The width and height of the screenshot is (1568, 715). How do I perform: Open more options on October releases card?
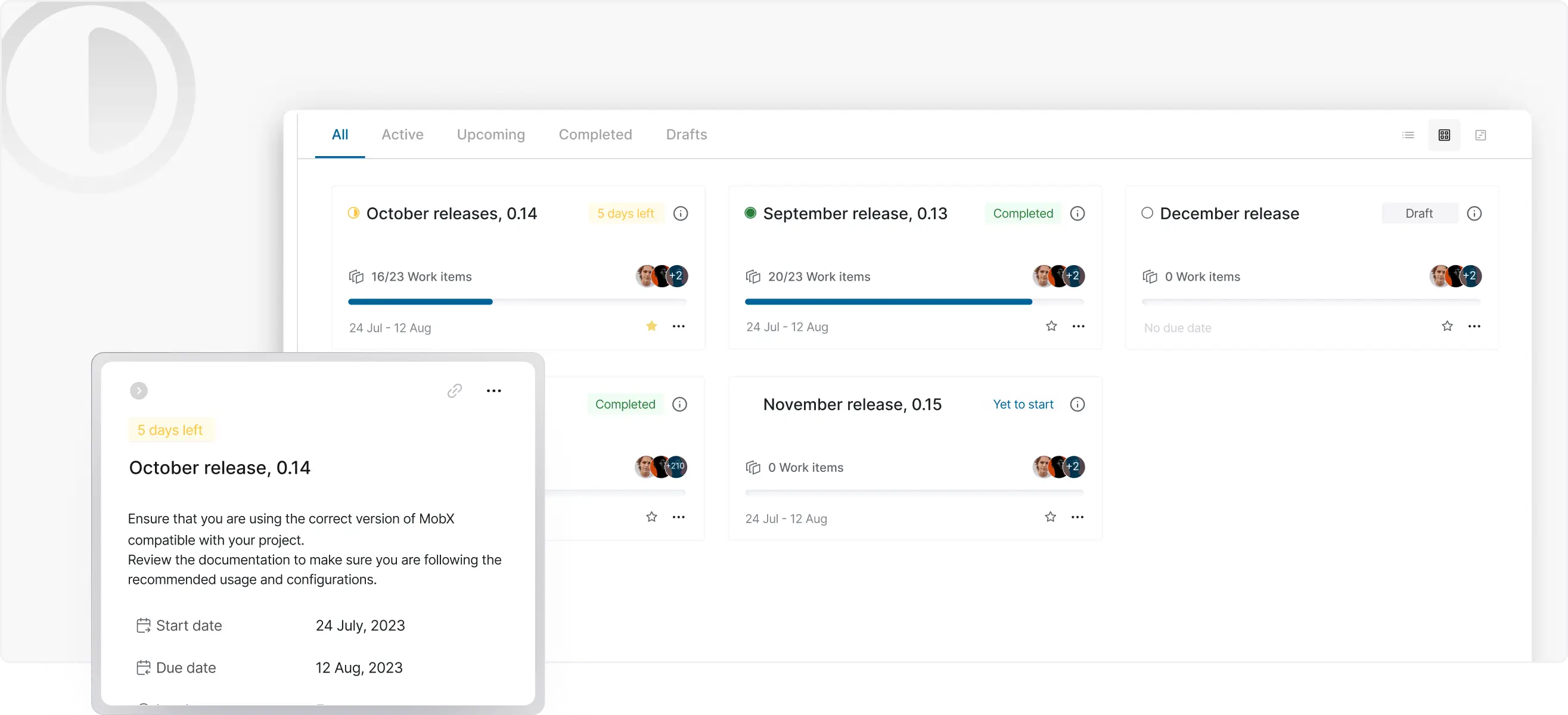(679, 326)
